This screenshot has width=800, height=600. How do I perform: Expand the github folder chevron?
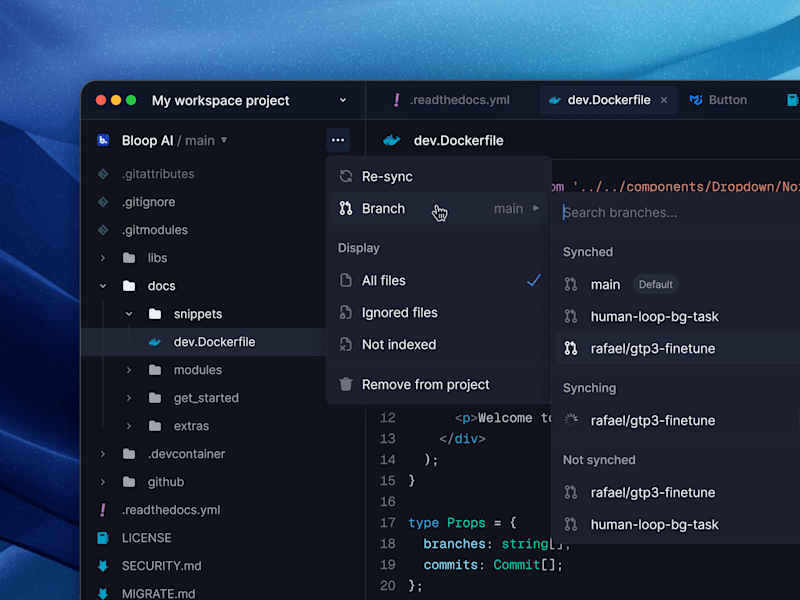[103, 482]
